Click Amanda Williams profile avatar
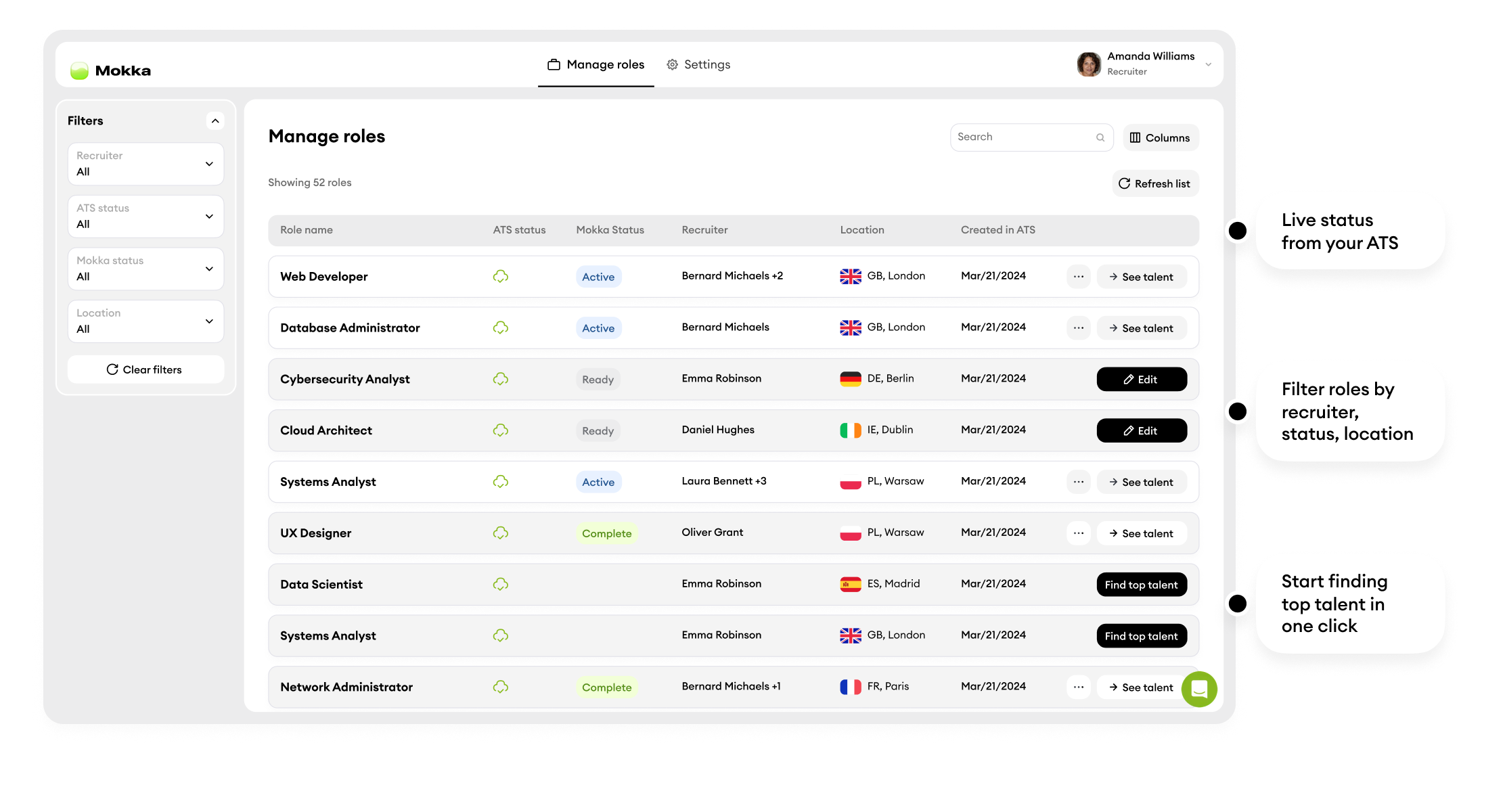Screen dimensions: 1505x812 pyautogui.click(x=1089, y=64)
